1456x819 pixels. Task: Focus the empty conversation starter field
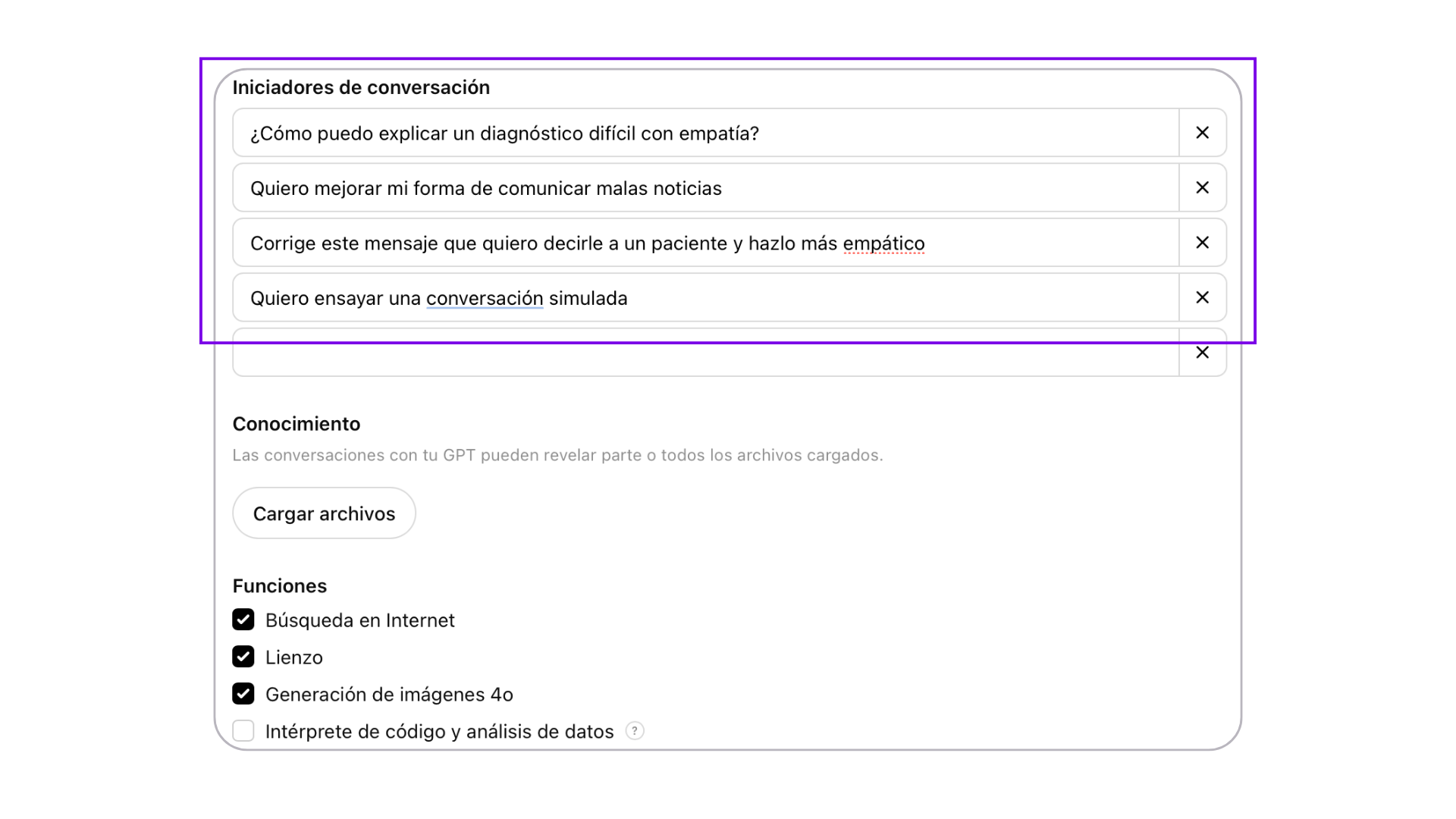click(x=706, y=353)
